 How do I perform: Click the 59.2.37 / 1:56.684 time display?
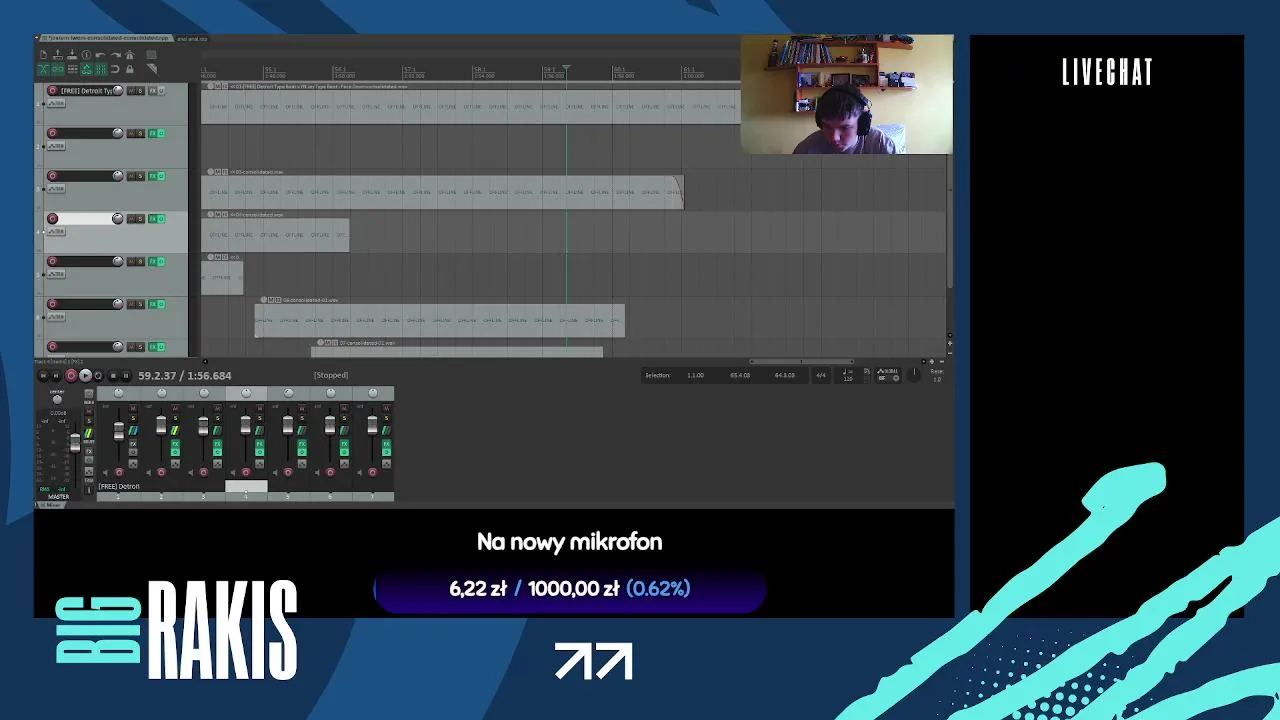tap(185, 376)
